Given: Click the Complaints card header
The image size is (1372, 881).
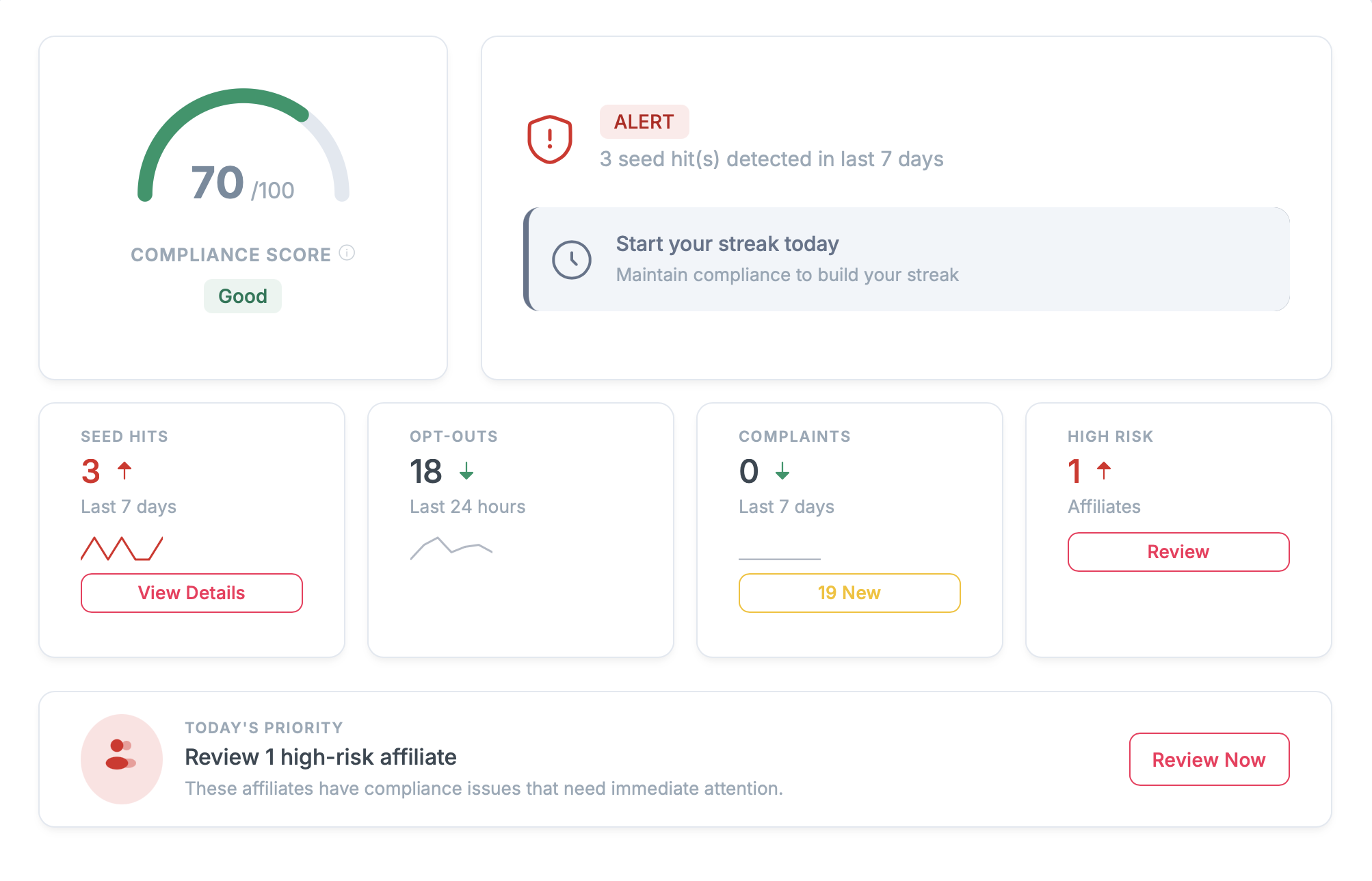Looking at the screenshot, I should pyautogui.click(x=794, y=436).
